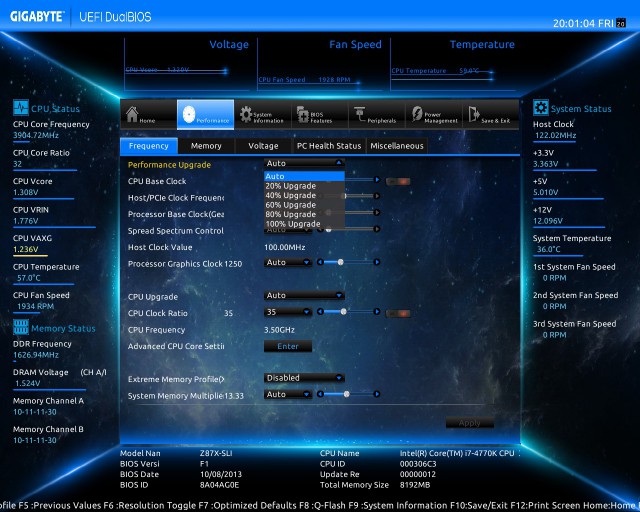The width and height of the screenshot is (640, 512).
Task: Decrease System Memory Multiplier left arrow
Action: tap(320, 394)
